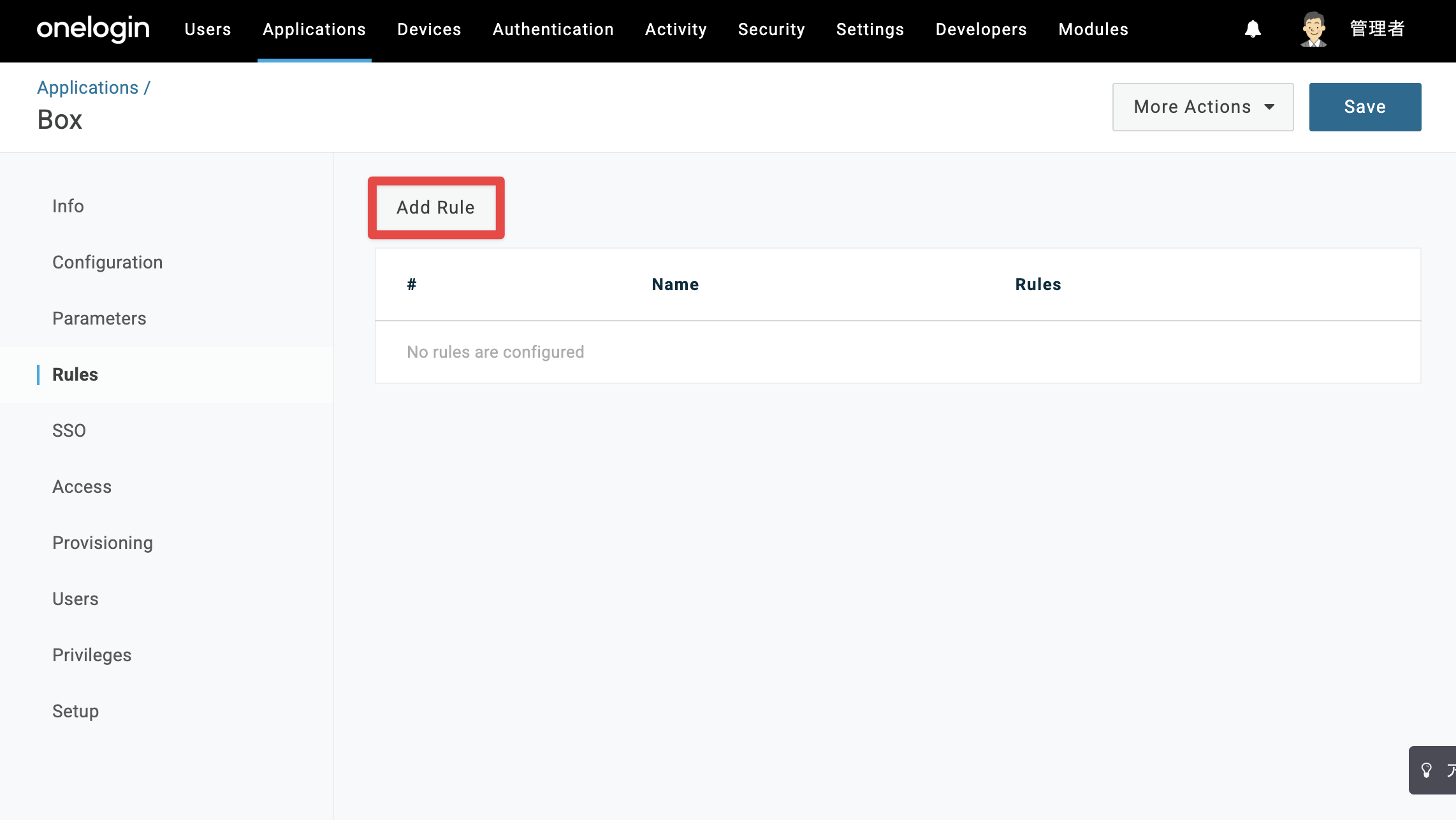Save the Box application settings
Viewport: 1456px width, 820px height.
1365,107
